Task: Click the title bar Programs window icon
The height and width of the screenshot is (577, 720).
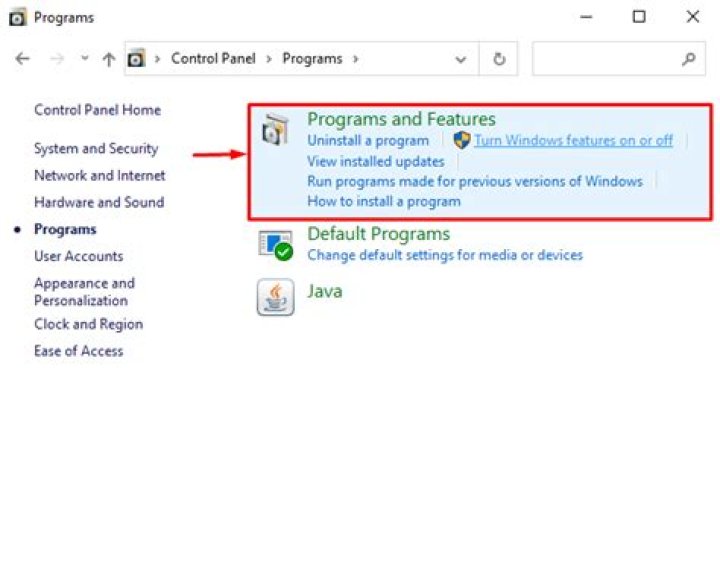Action: (18, 17)
